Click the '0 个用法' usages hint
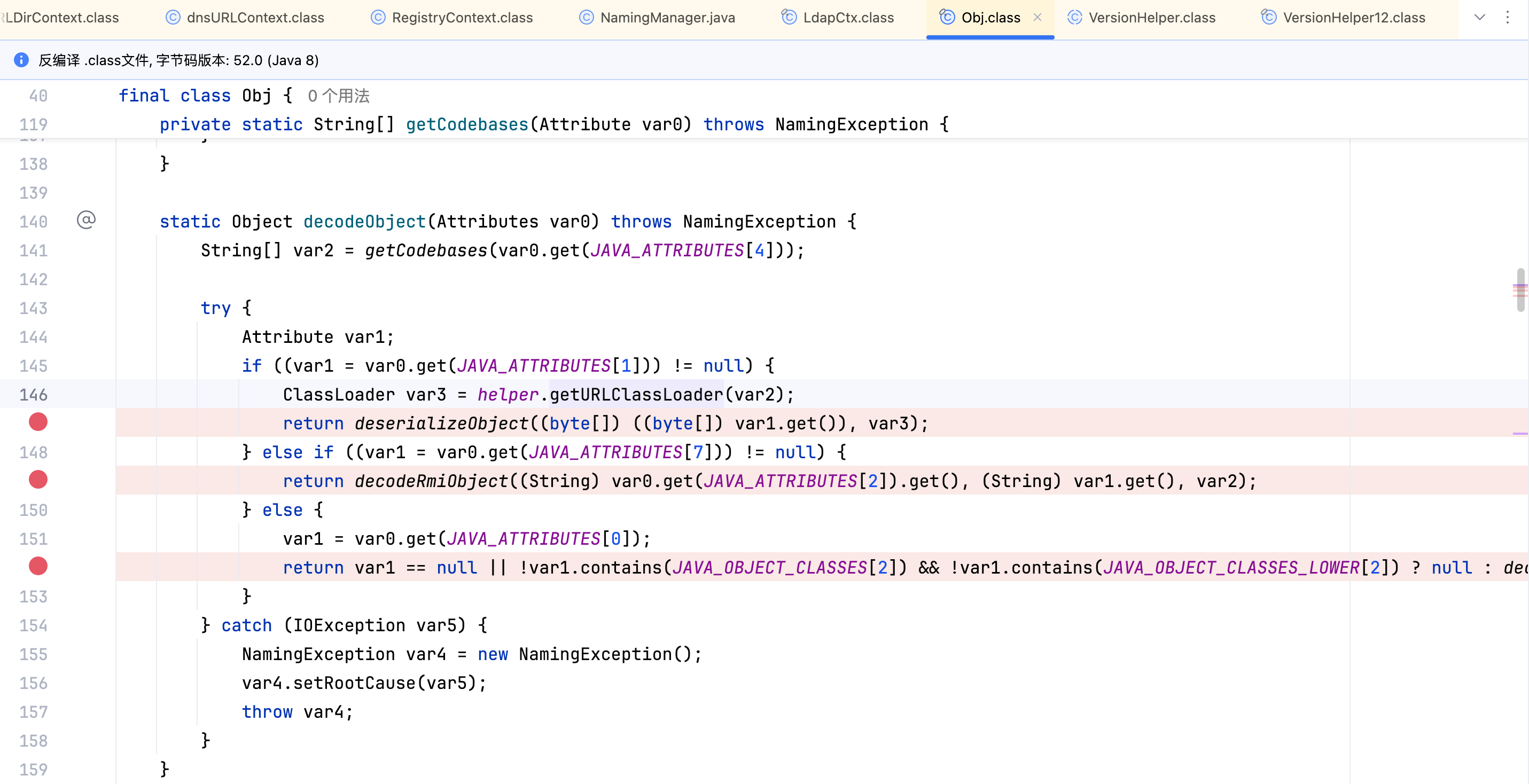Viewport: 1529px width, 784px height. 338,96
